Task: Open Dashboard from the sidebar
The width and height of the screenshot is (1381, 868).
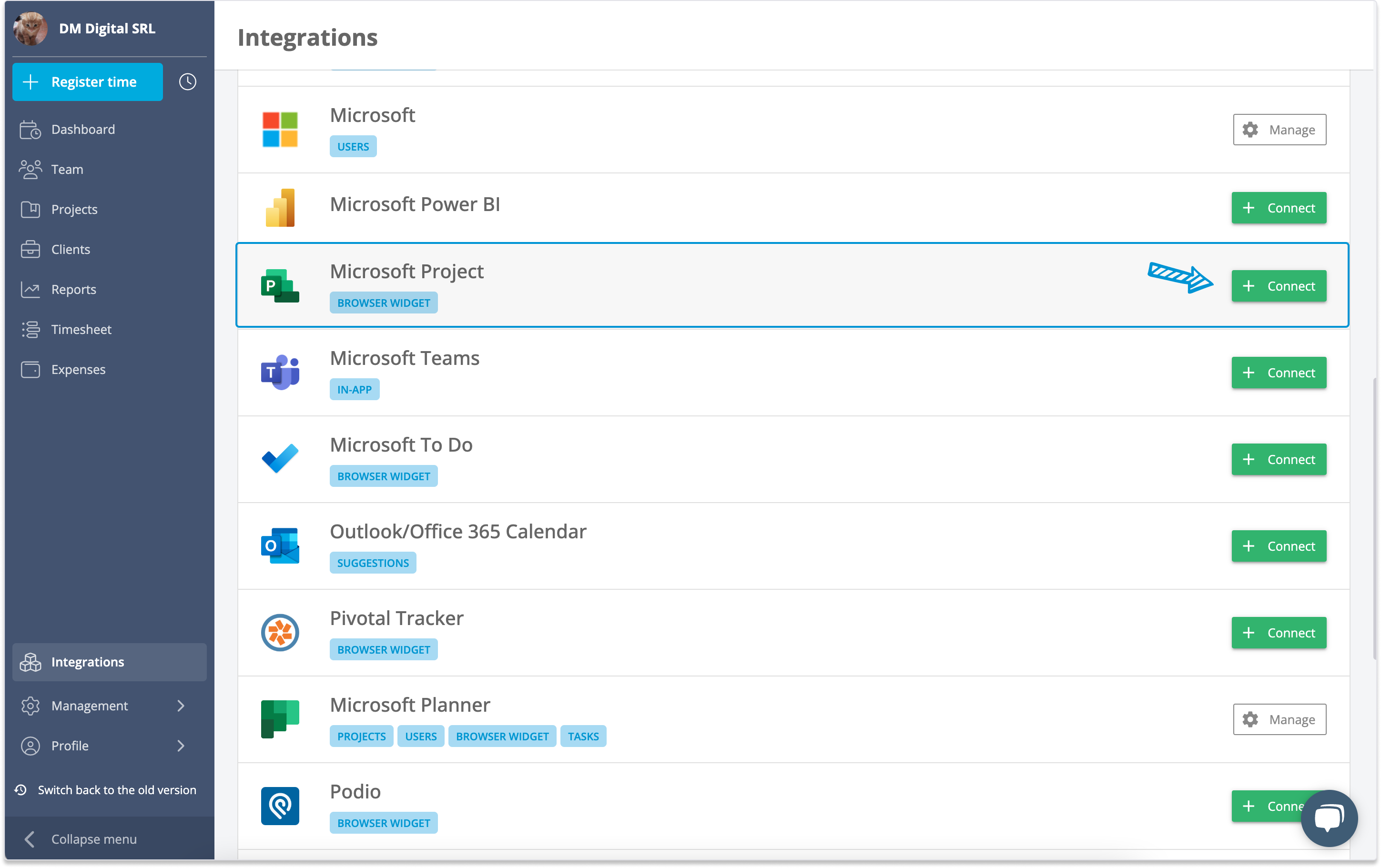Action: tap(109, 130)
